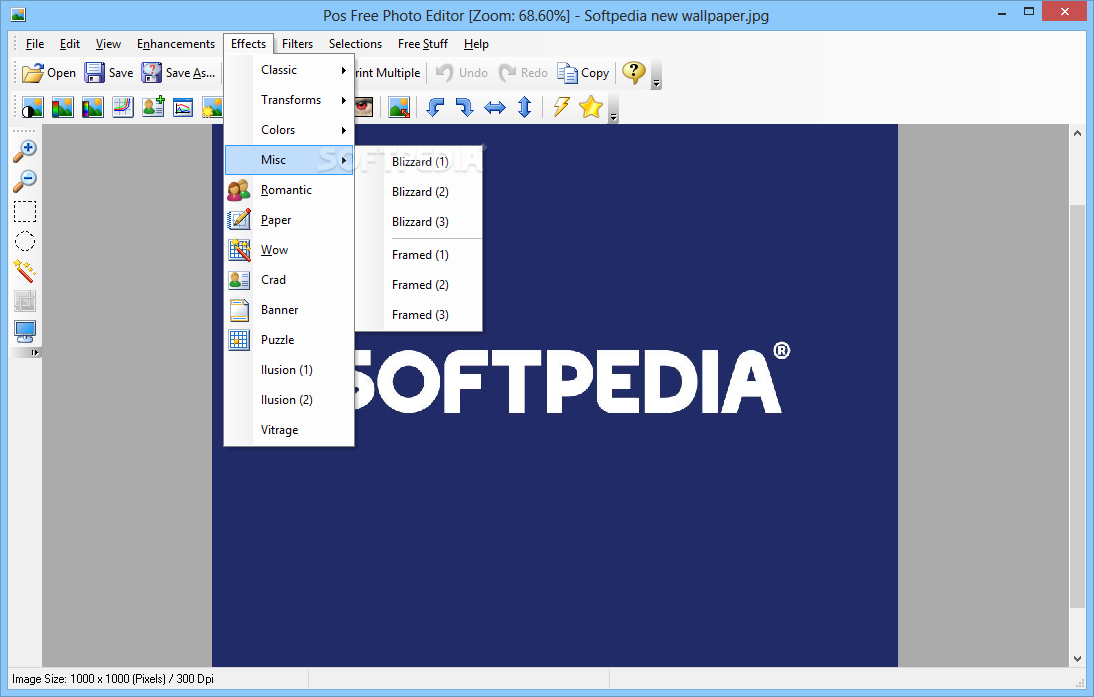Select the elliptical selection tool
Image resolution: width=1094 pixels, height=697 pixels.
tap(25, 241)
